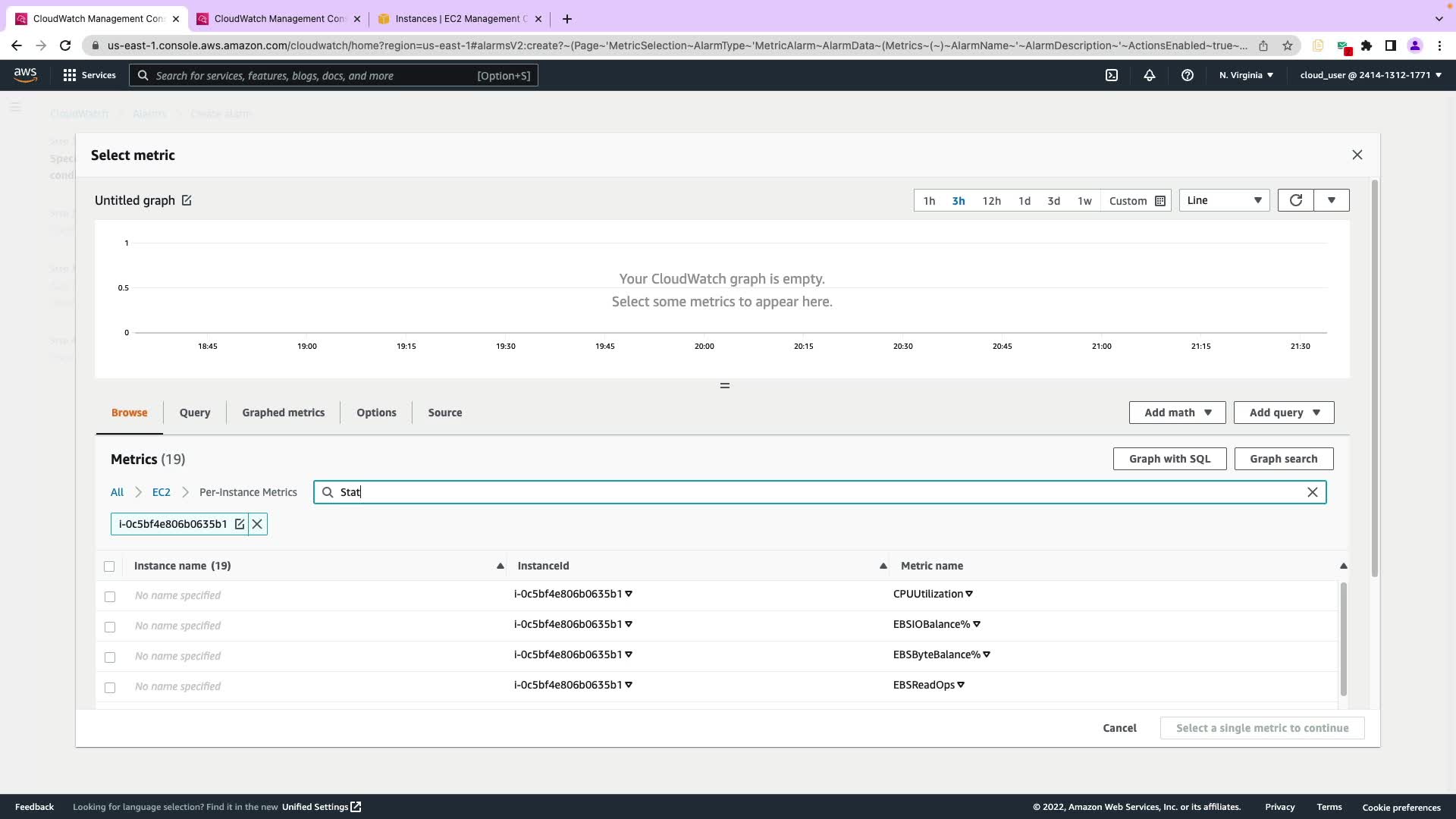Screen dimensions: 1456x819
Task: Open the Source tab
Action: click(x=444, y=413)
